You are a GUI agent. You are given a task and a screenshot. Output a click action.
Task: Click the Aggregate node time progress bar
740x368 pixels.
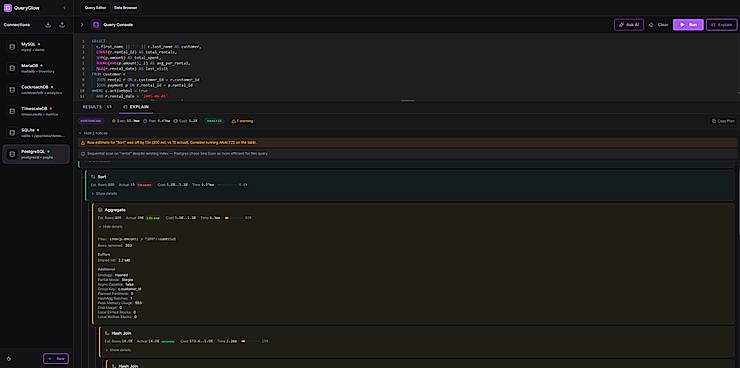pos(234,218)
